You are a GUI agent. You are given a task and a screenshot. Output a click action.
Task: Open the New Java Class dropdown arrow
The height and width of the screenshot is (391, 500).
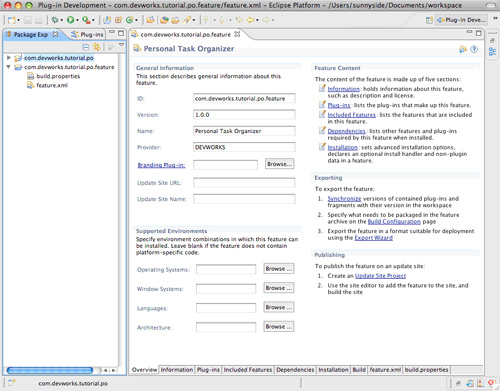[x=136, y=20]
